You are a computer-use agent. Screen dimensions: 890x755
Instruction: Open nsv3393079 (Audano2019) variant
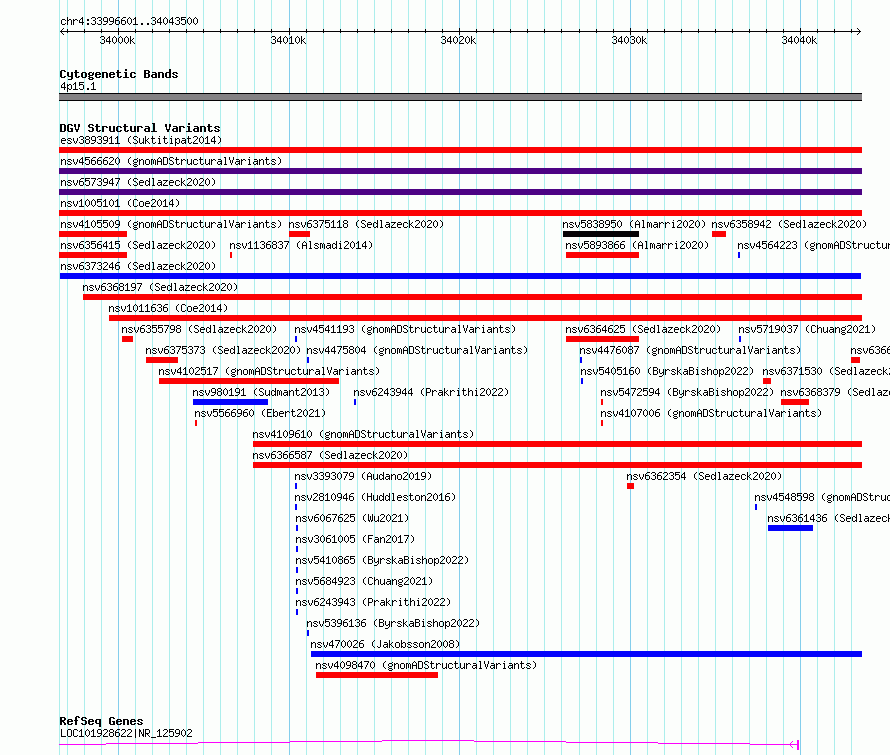[363, 476]
